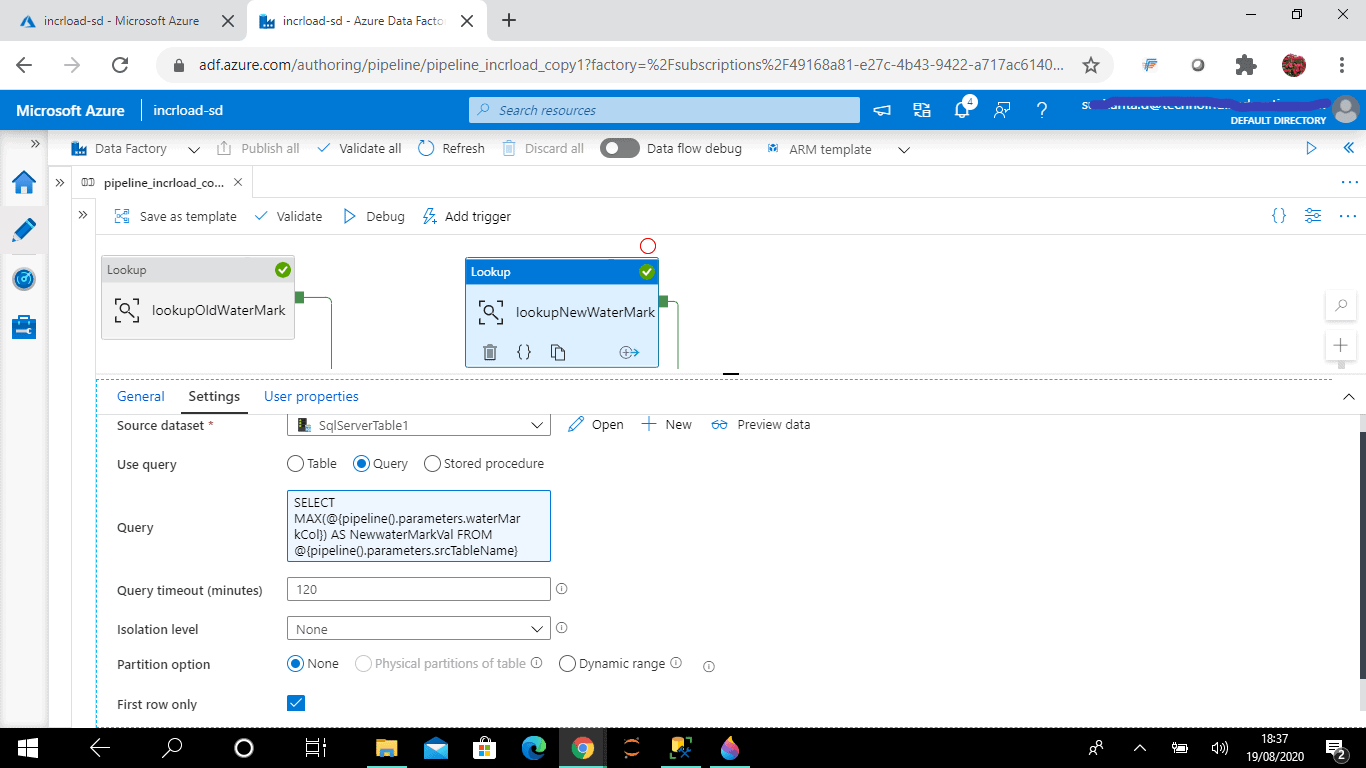The image size is (1366, 768).
Task: Open pipeline code view braces icon top right
Action: click(x=1278, y=215)
